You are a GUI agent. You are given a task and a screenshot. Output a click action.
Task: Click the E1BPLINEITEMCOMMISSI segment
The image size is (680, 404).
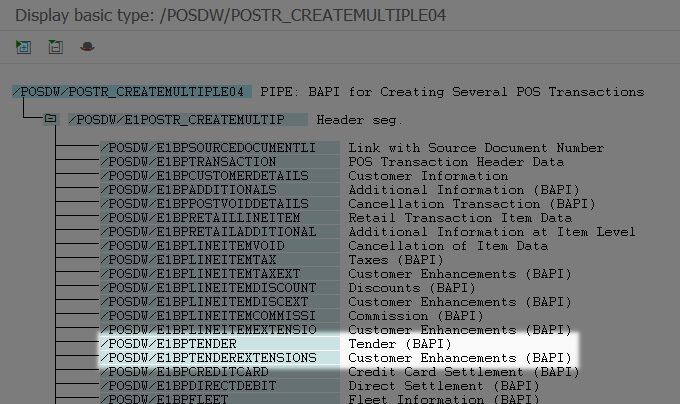pyautogui.click(x=208, y=316)
